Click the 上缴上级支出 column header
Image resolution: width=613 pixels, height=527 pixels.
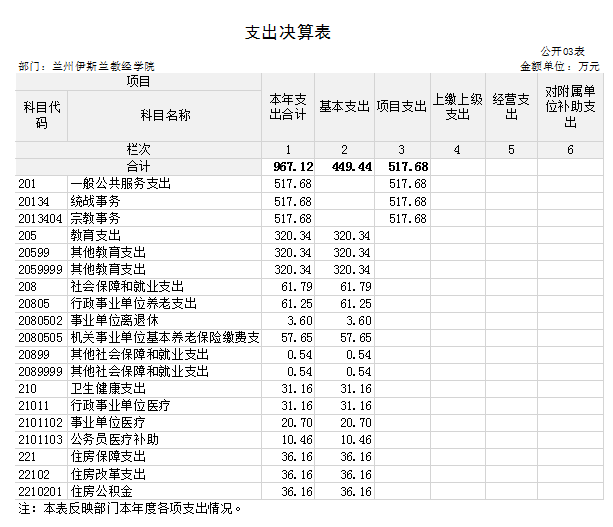(458, 107)
